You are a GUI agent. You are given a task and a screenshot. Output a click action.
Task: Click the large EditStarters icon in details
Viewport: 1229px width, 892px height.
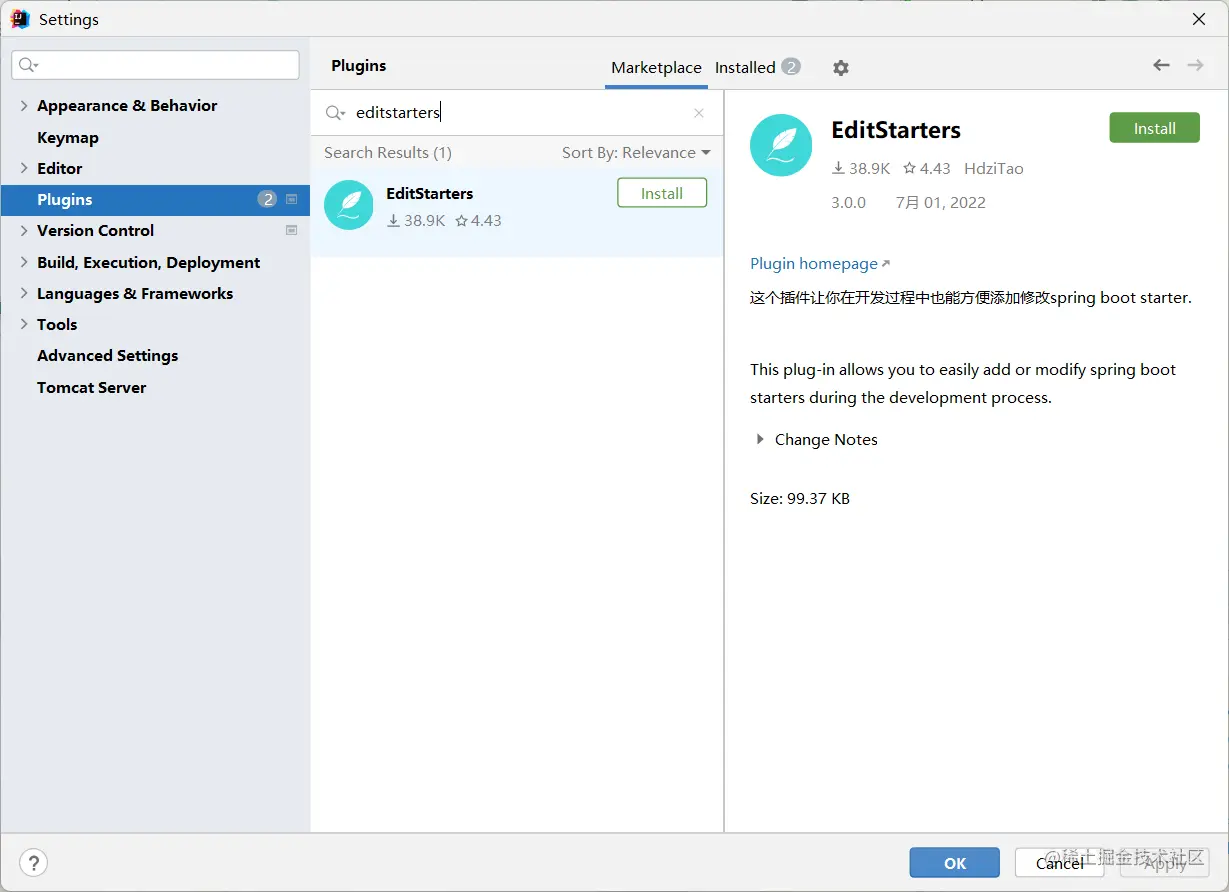point(781,145)
